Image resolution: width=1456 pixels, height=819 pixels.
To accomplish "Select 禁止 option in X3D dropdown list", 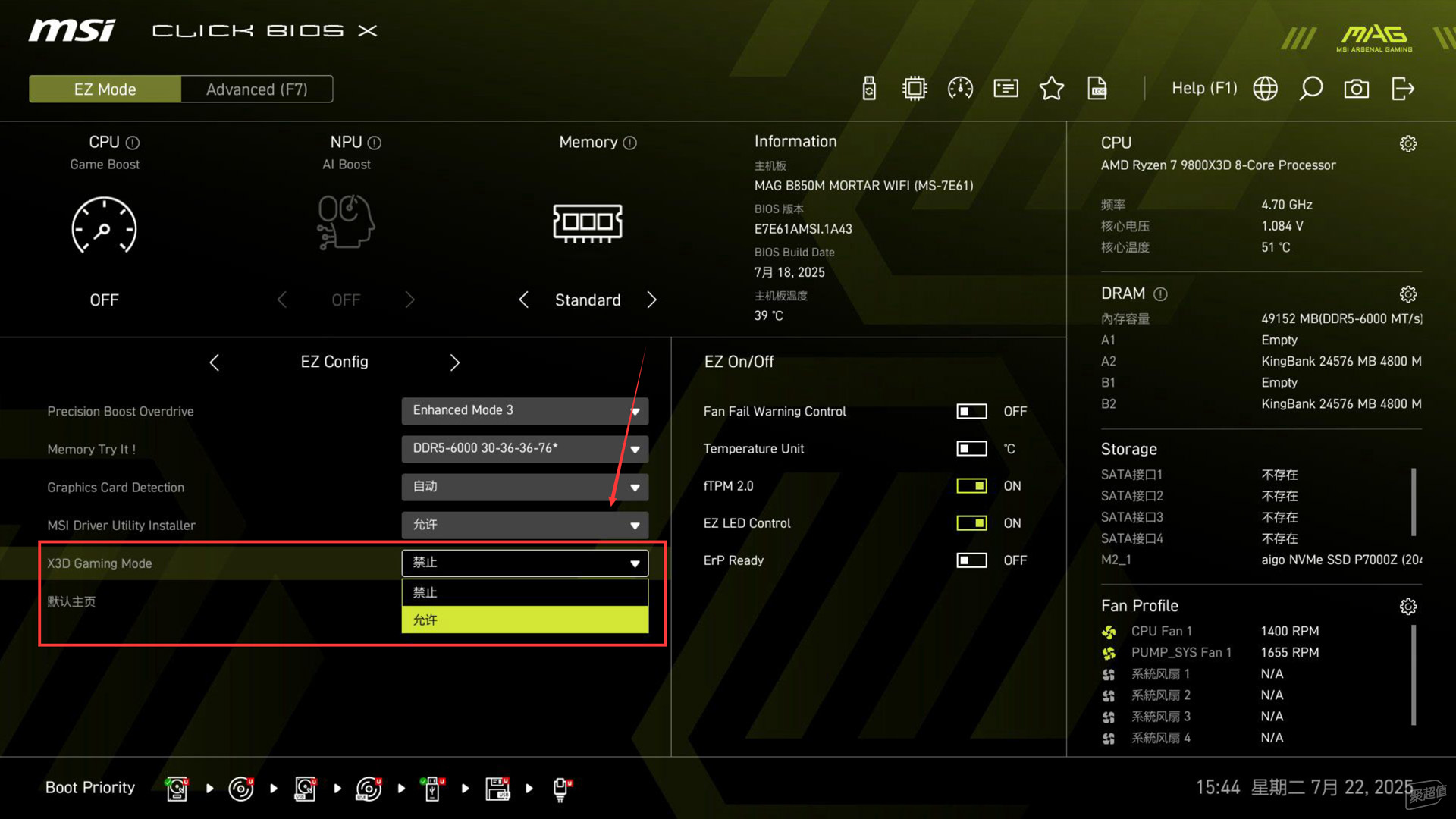I will (525, 592).
